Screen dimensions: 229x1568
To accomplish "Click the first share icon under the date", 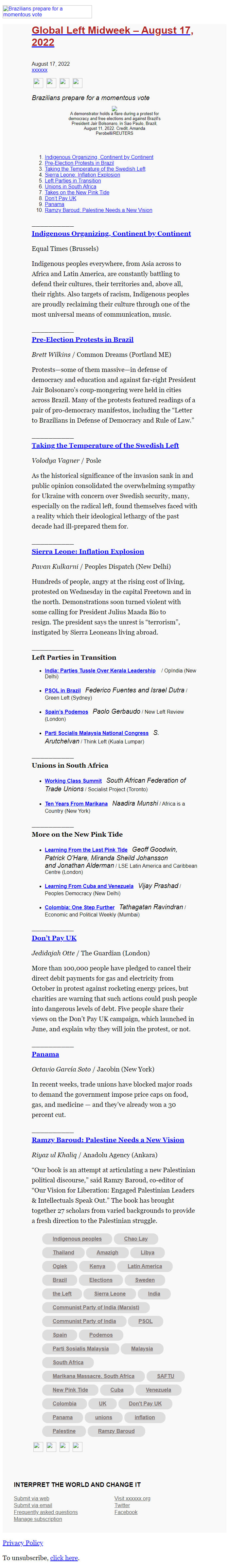I will [38, 83].
